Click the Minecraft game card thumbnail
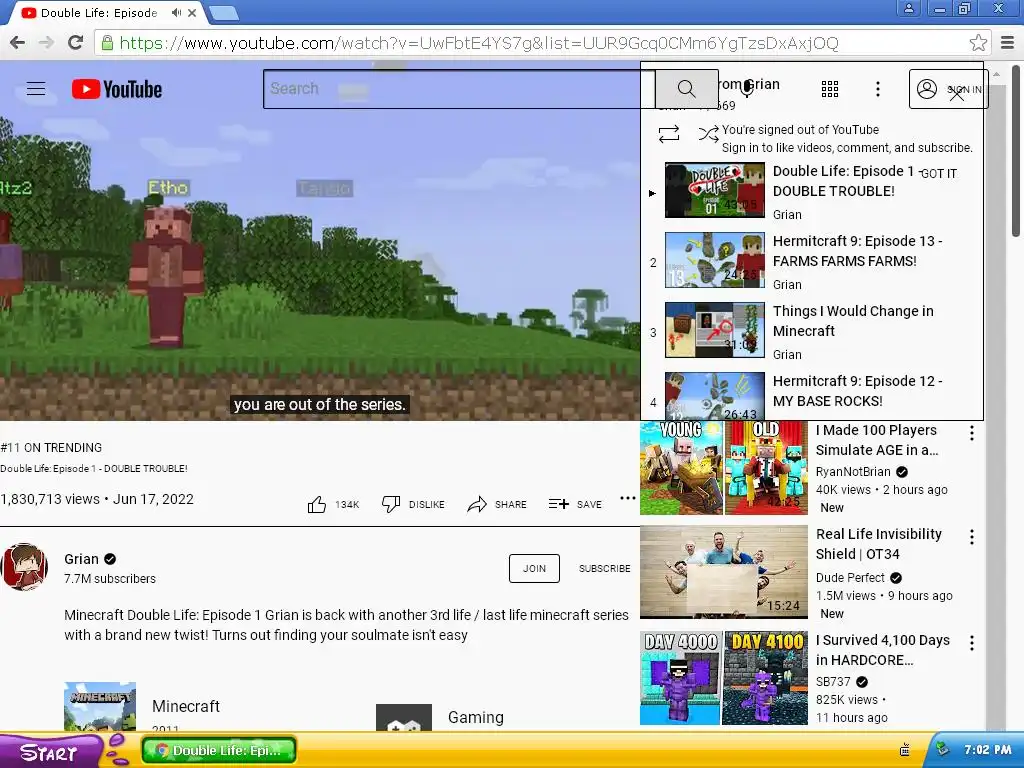The width and height of the screenshot is (1024, 768). (x=100, y=707)
